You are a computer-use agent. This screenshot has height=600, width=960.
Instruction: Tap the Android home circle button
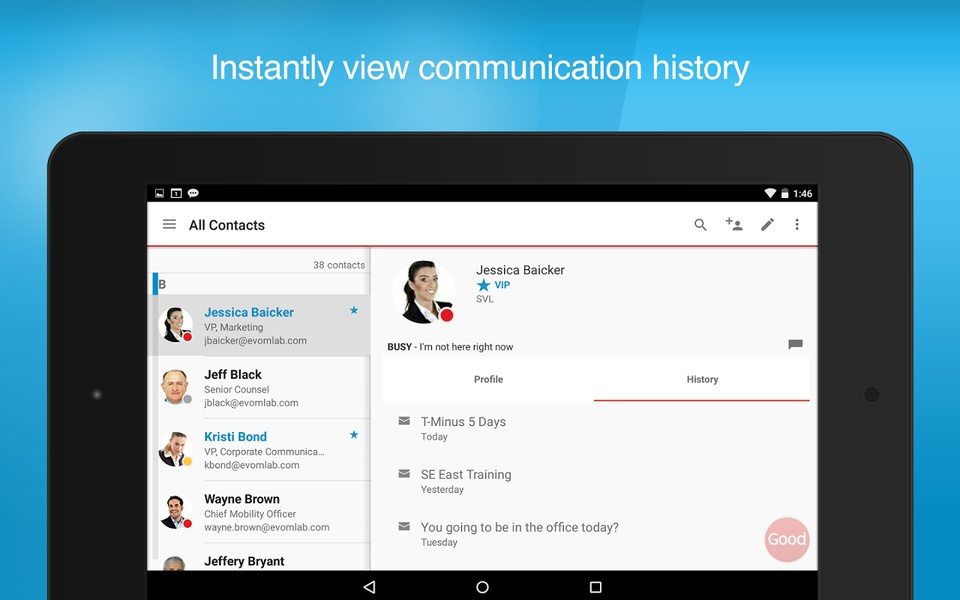(482, 587)
